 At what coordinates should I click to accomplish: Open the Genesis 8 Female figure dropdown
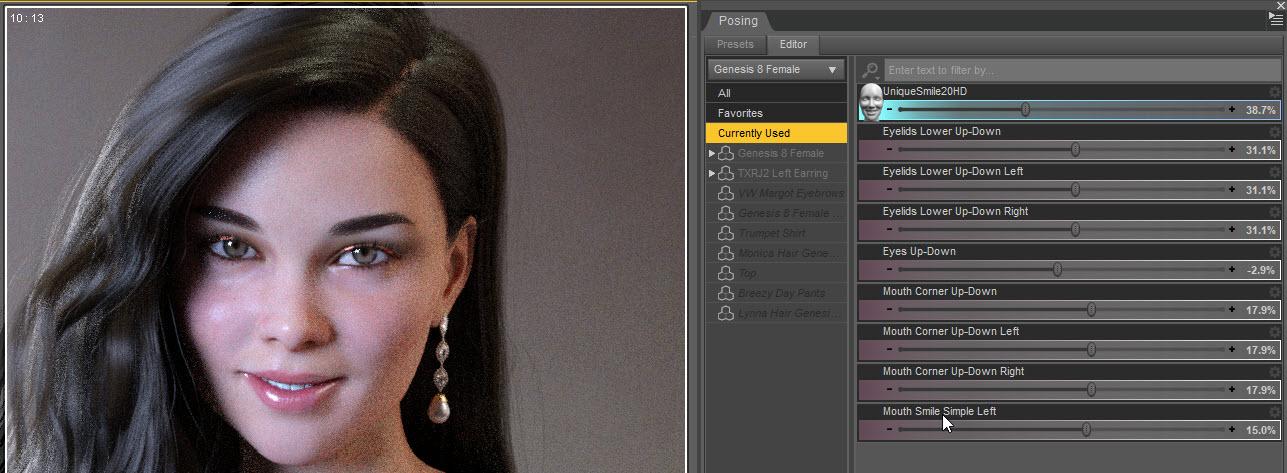point(776,70)
